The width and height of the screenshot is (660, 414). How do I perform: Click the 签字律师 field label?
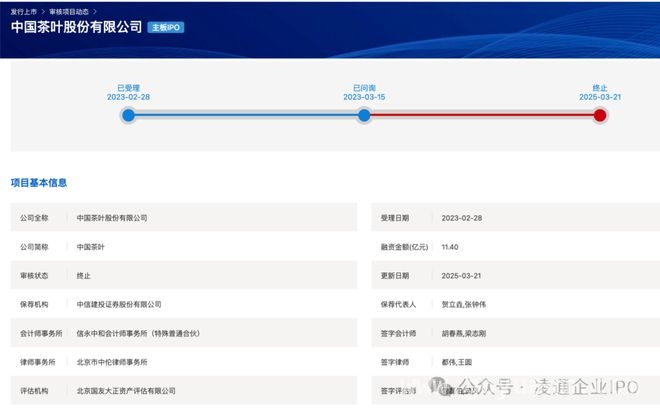(x=395, y=362)
